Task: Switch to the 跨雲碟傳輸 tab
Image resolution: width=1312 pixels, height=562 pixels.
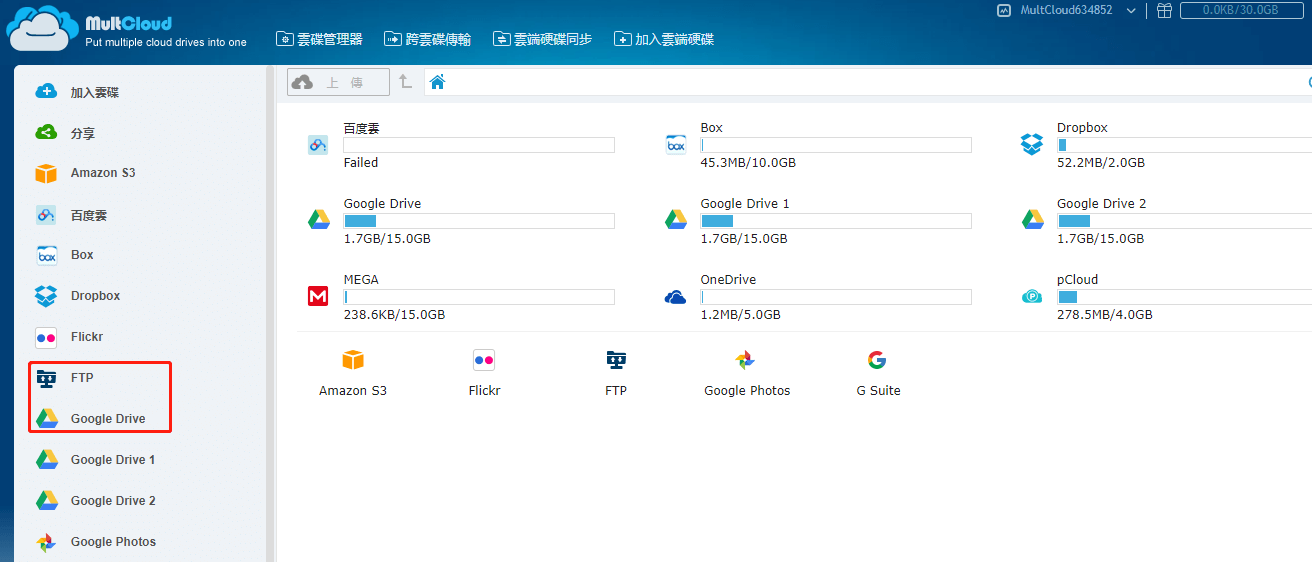Action: click(x=428, y=39)
